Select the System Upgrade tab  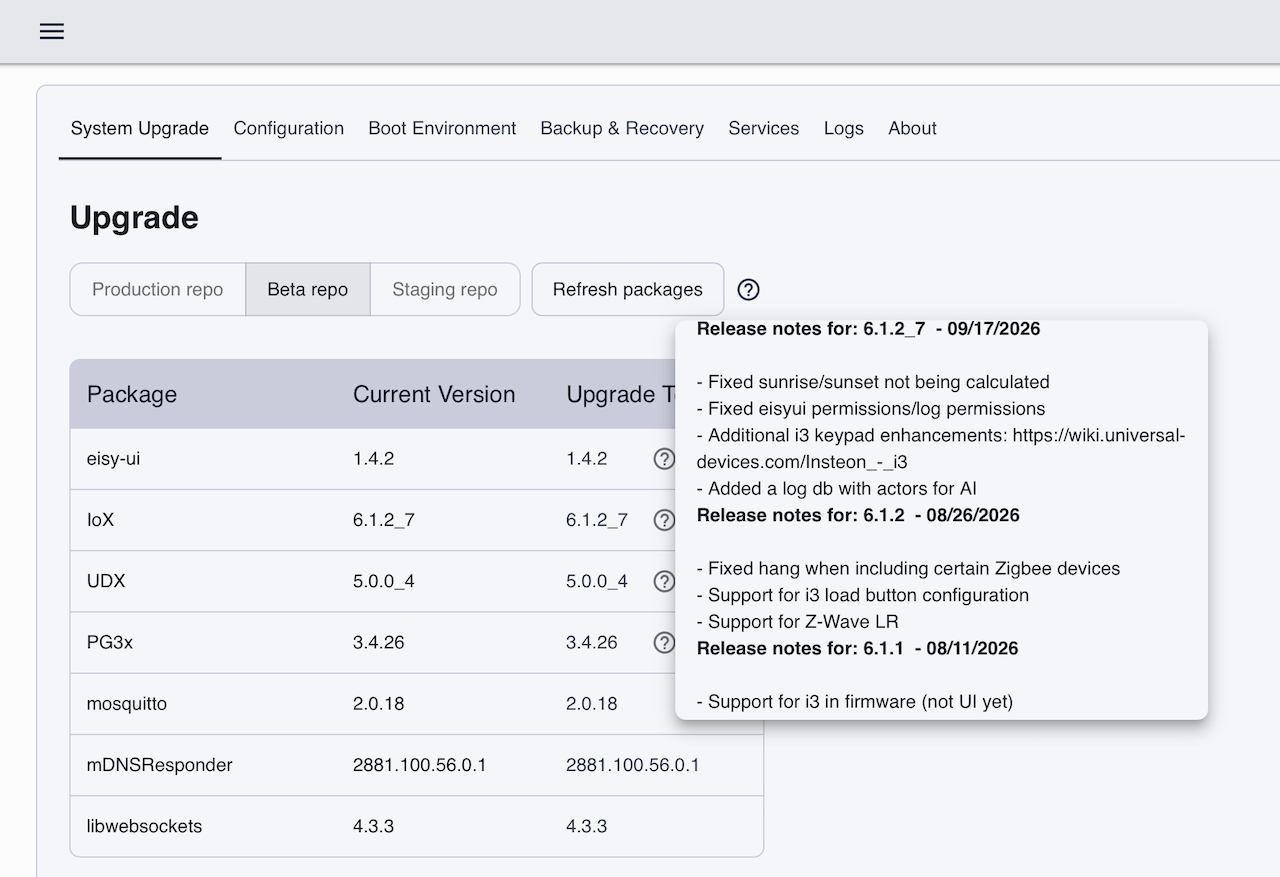(x=140, y=128)
